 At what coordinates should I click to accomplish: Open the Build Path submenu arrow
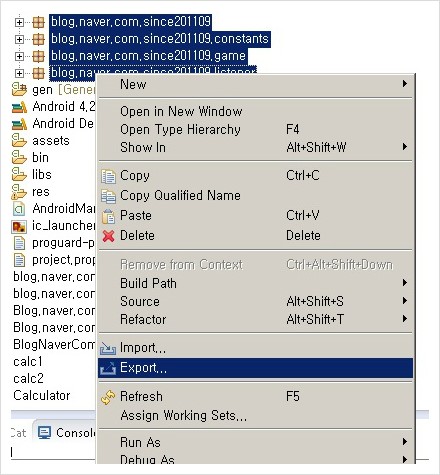pyautogui.click(x=404, y=283)
